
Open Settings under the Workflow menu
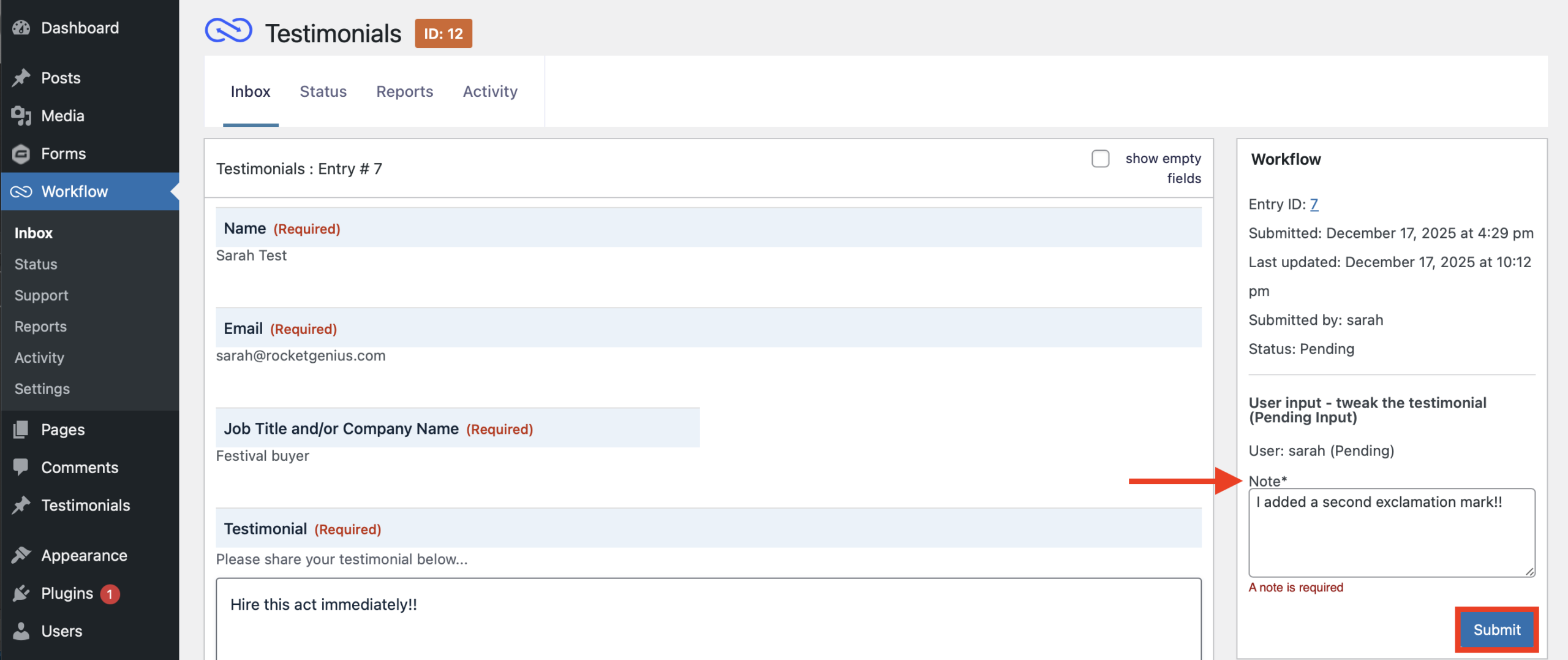[x=42, y=389]
